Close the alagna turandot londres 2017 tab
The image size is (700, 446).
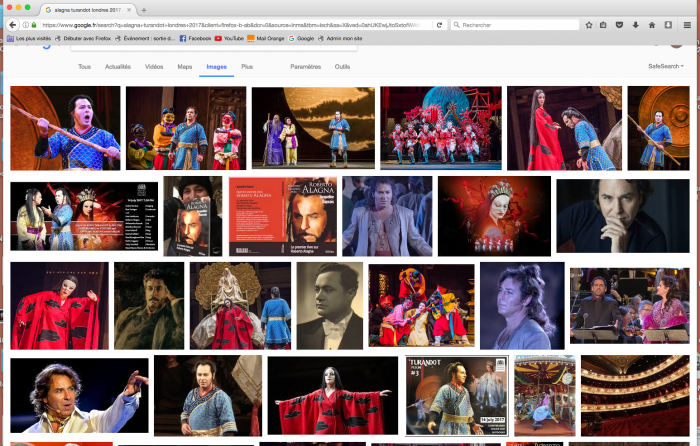129,10
